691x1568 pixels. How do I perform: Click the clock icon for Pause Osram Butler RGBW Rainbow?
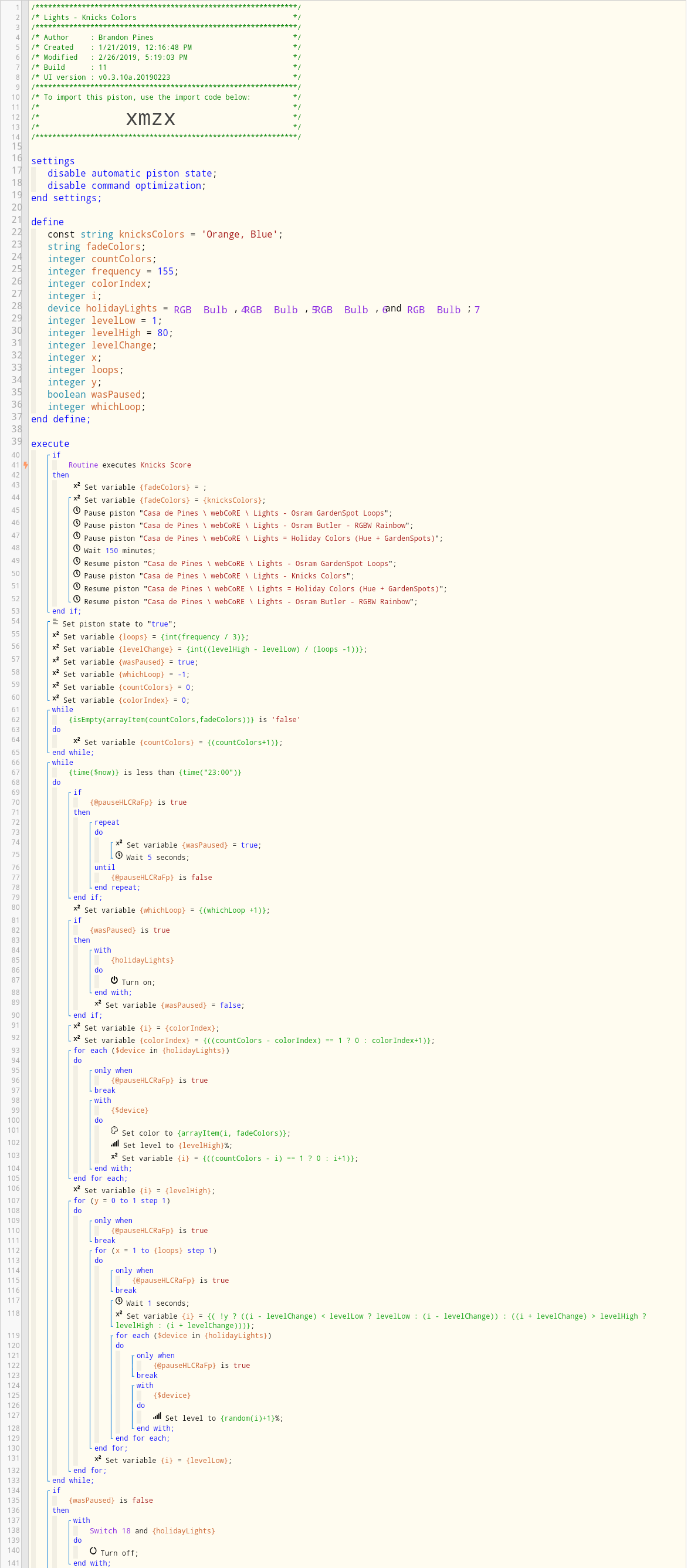pyautogui.click(x=77, y=524)
